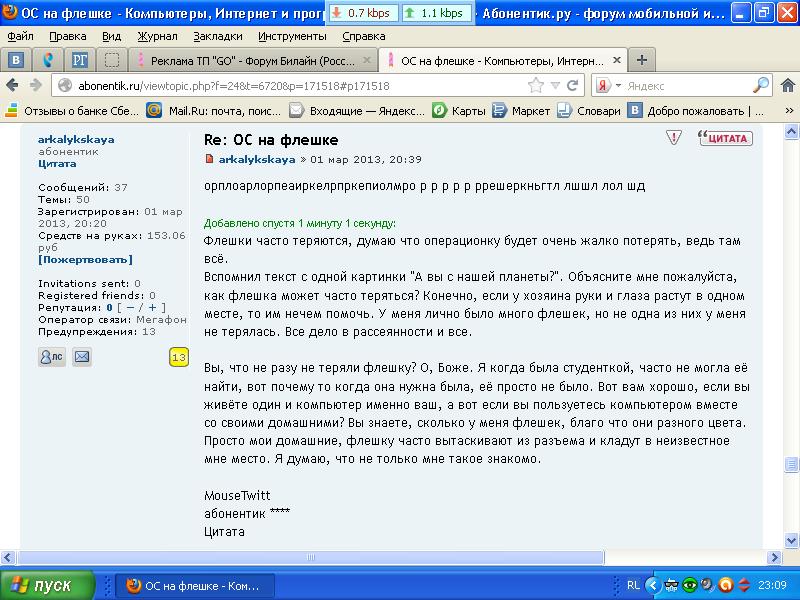Bookmark page with the star icon
Image resolution: width=800 pixels, height=600 pixels.
pyautogui.click(x=537, y=86)
